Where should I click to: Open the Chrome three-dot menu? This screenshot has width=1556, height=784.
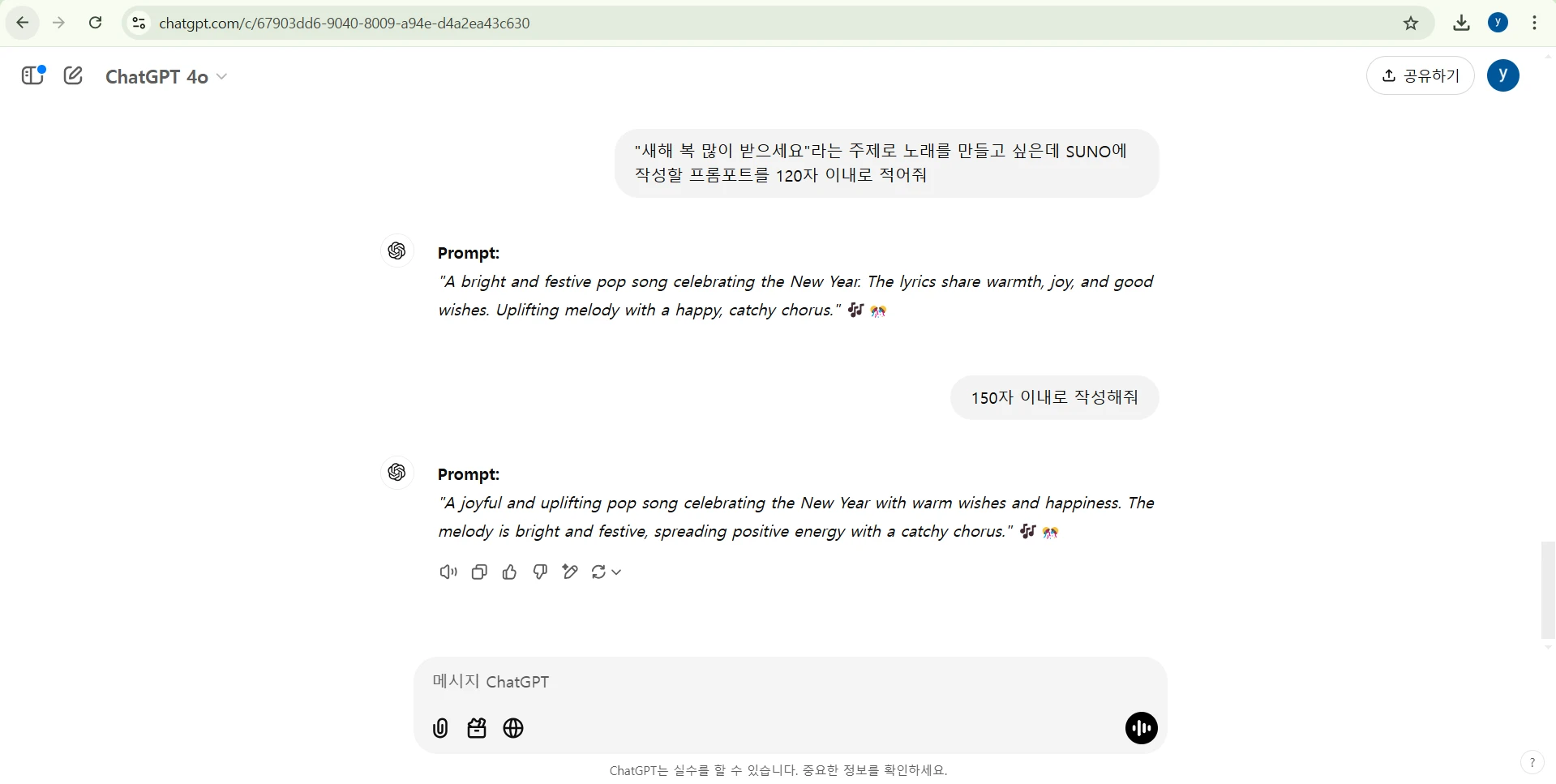[x=1534, y=23]
